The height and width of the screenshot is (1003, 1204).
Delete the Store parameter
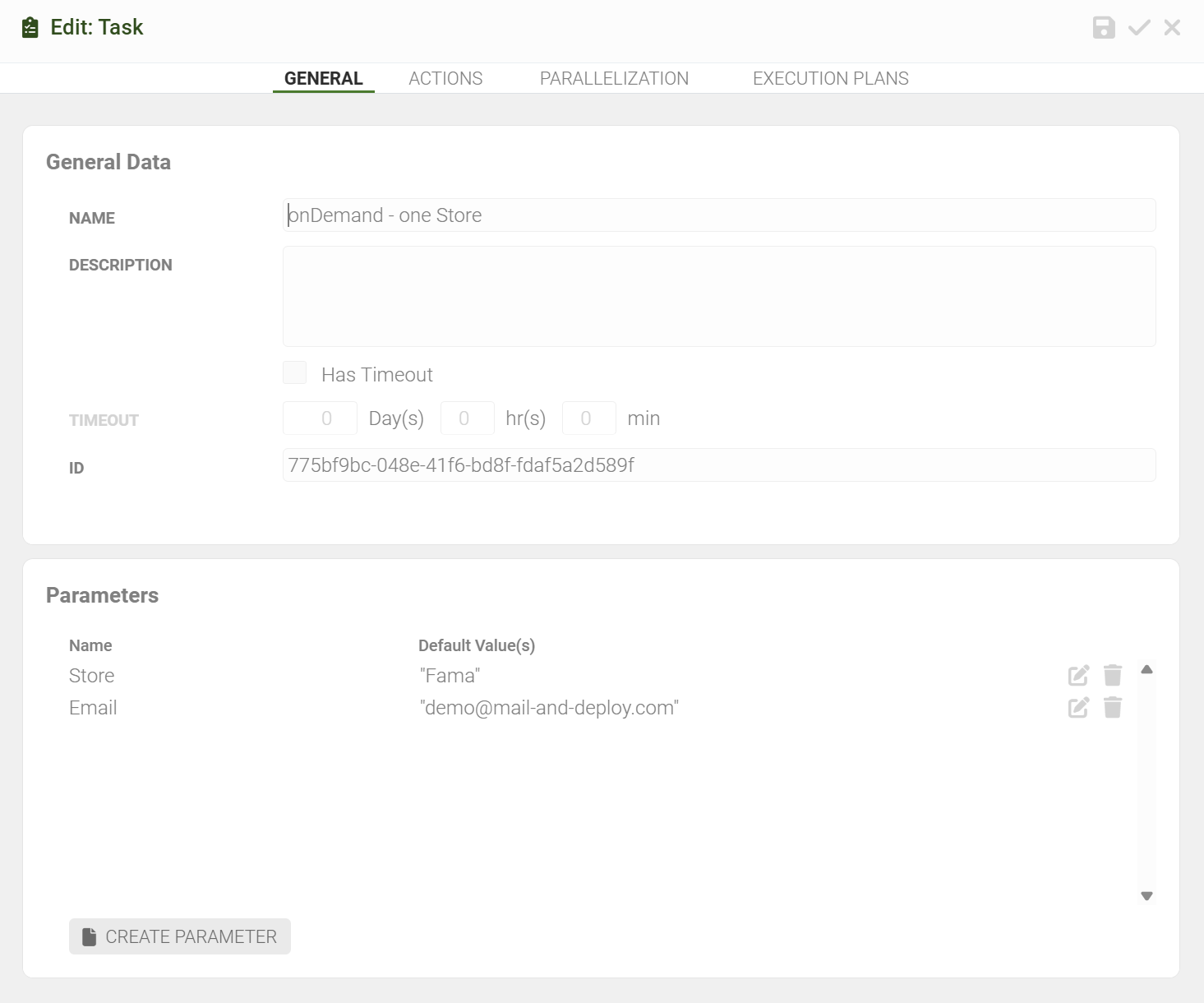click(1113, 676)
